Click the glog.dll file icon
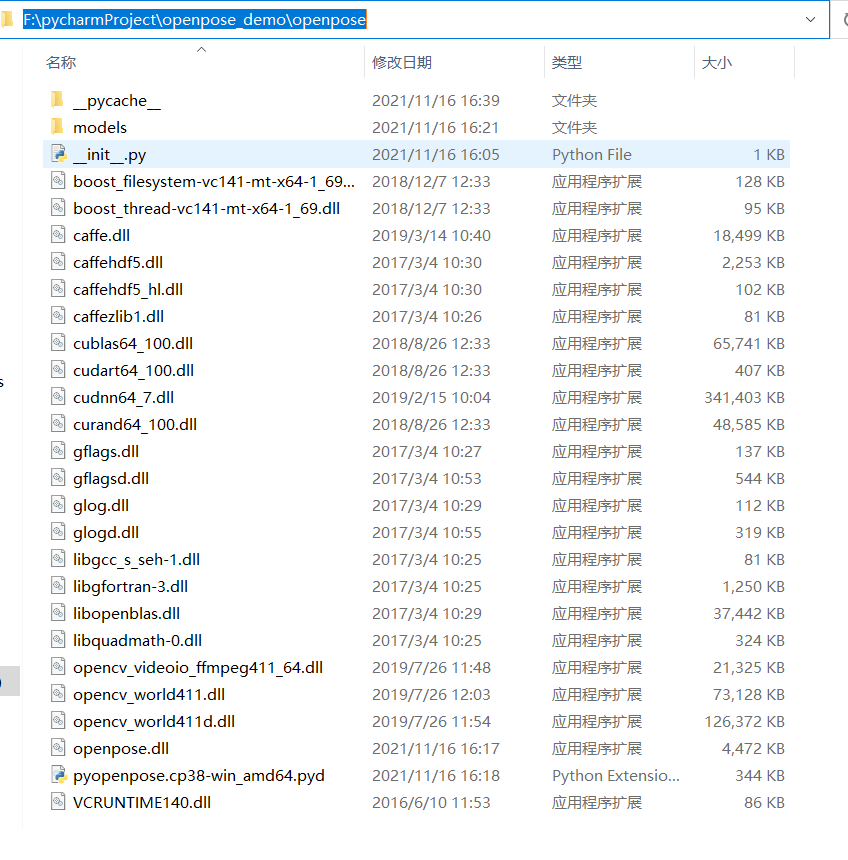This screenshot has height=860, width=848. click(60, 505)
